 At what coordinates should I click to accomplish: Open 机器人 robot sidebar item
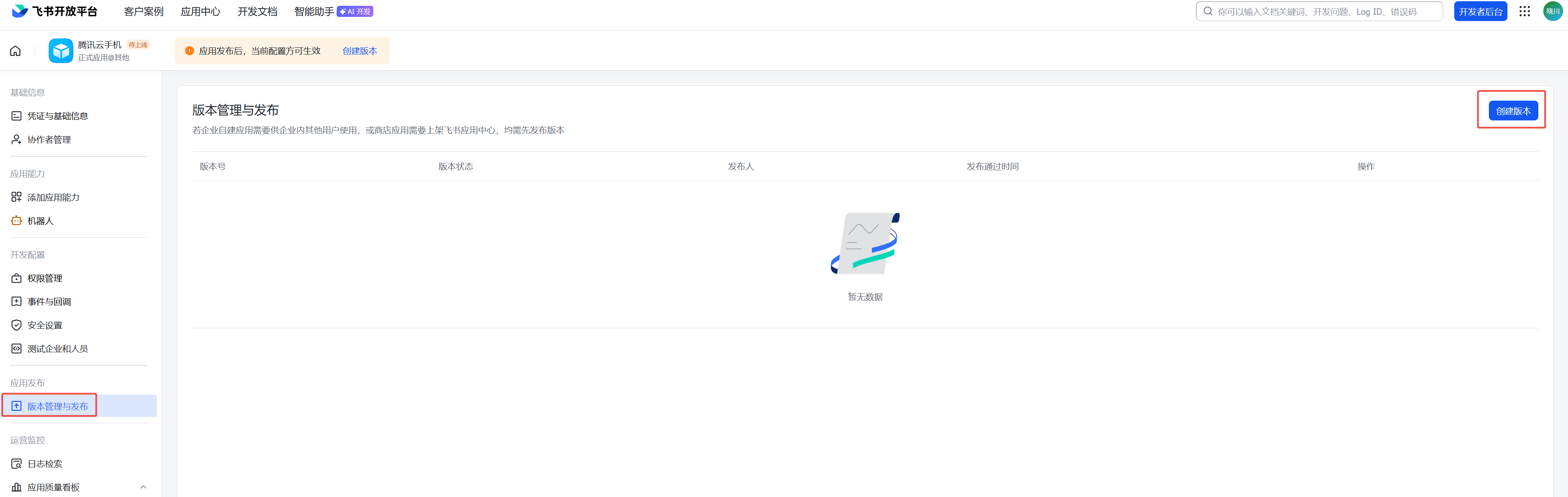40,221
